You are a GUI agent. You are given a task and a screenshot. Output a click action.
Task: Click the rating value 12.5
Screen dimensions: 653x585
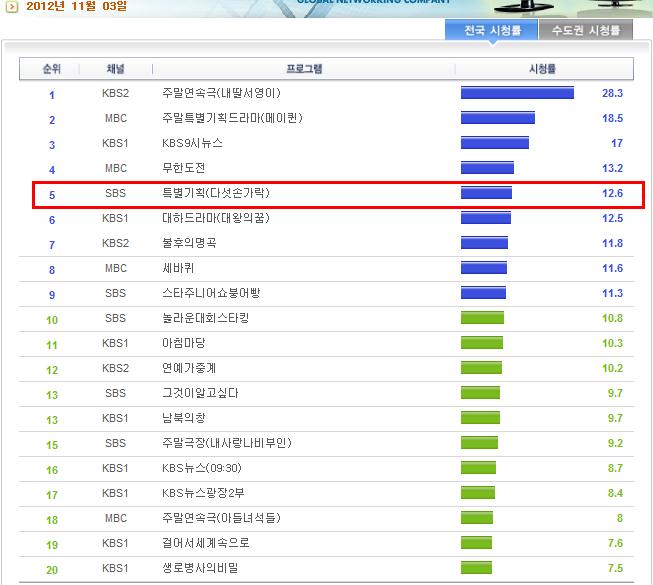tap(612, 218)
